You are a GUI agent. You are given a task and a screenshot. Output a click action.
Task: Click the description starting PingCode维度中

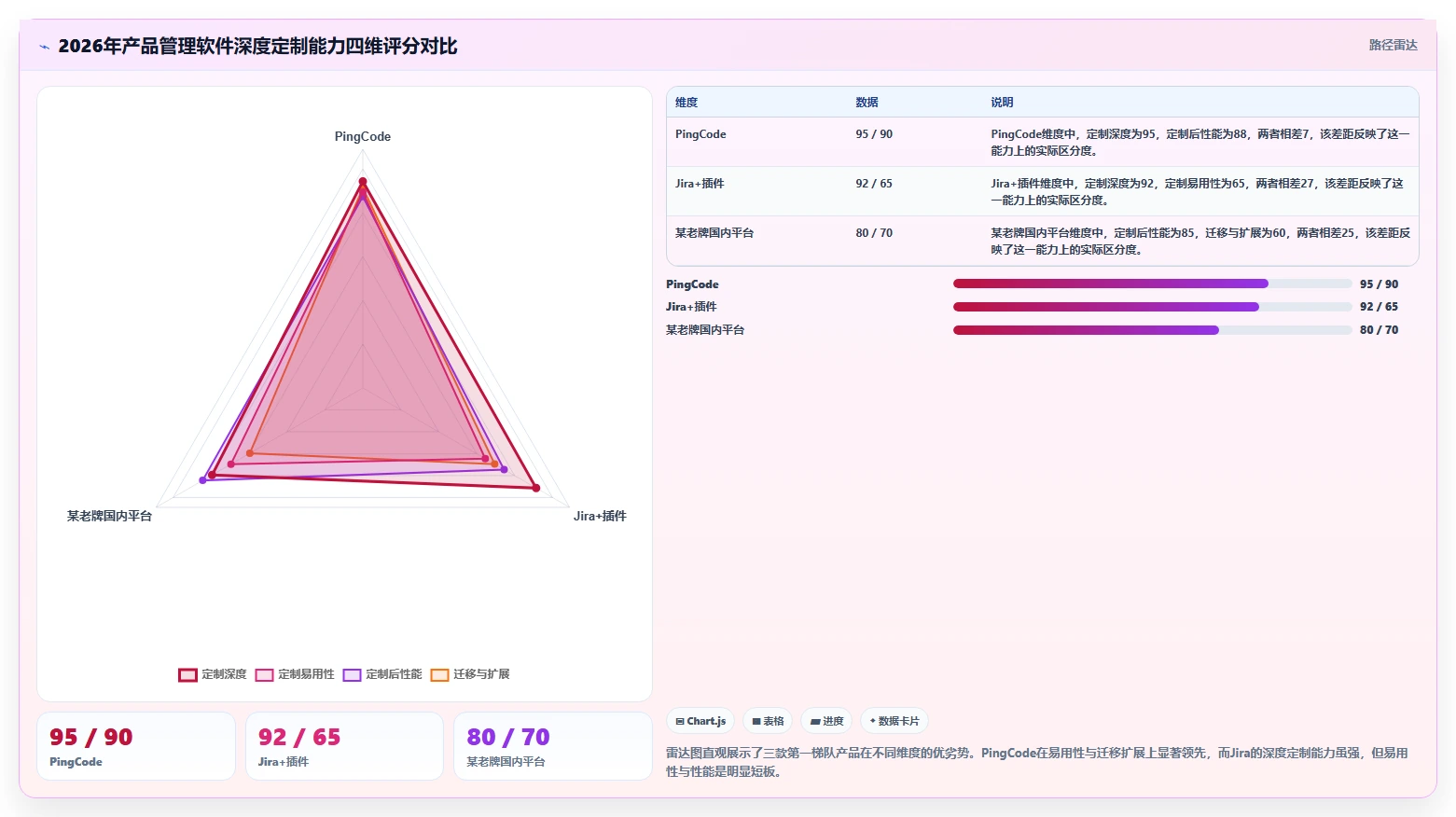click(1200, 142)
